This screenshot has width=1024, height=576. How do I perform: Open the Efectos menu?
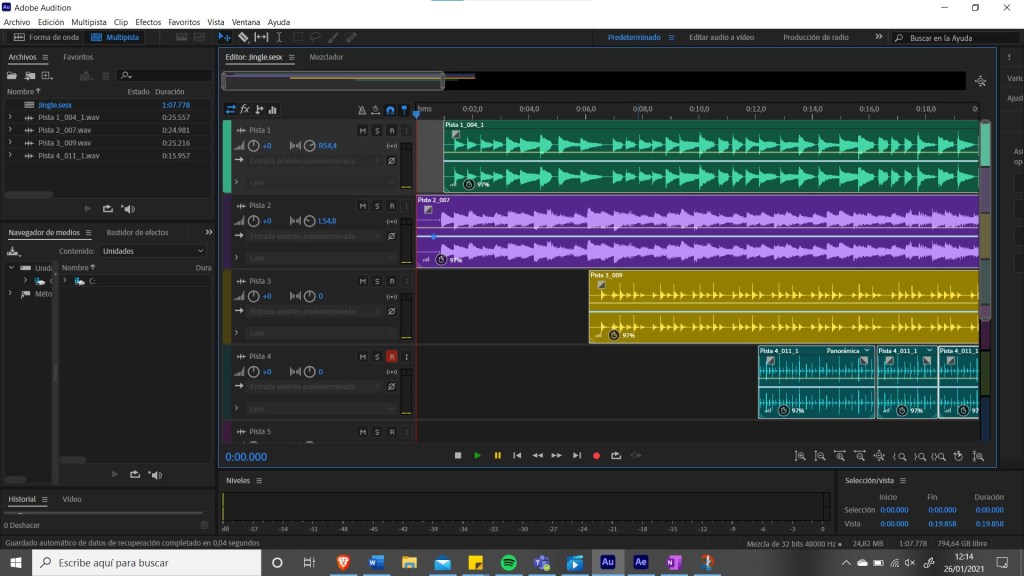[148, 21]
